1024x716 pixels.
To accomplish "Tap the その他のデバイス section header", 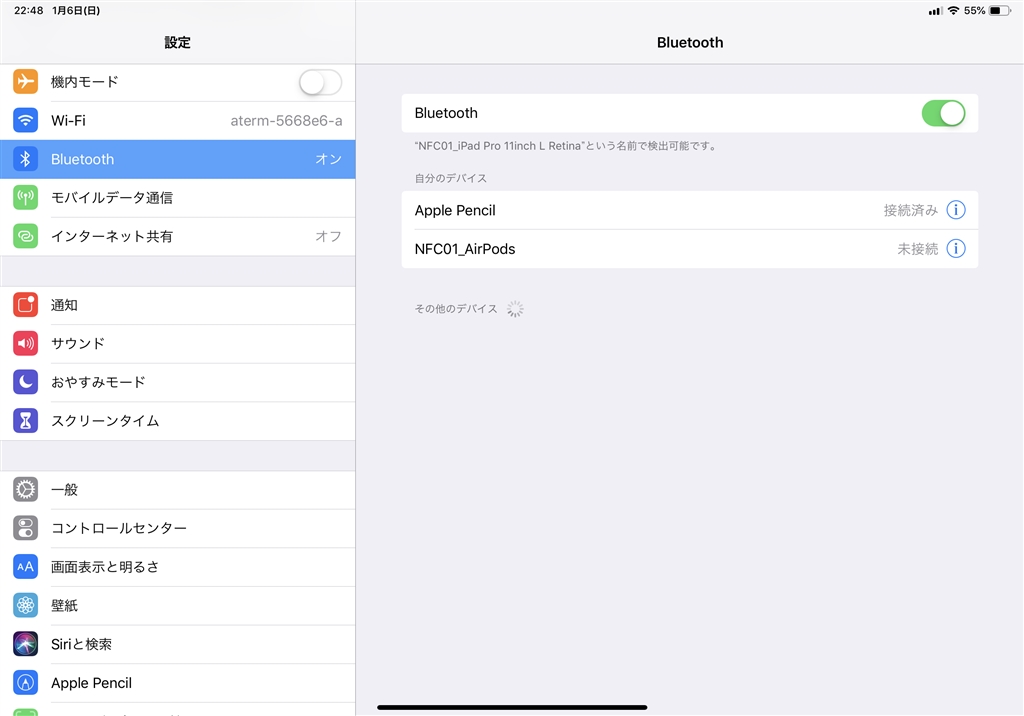I will coord(456,308).
